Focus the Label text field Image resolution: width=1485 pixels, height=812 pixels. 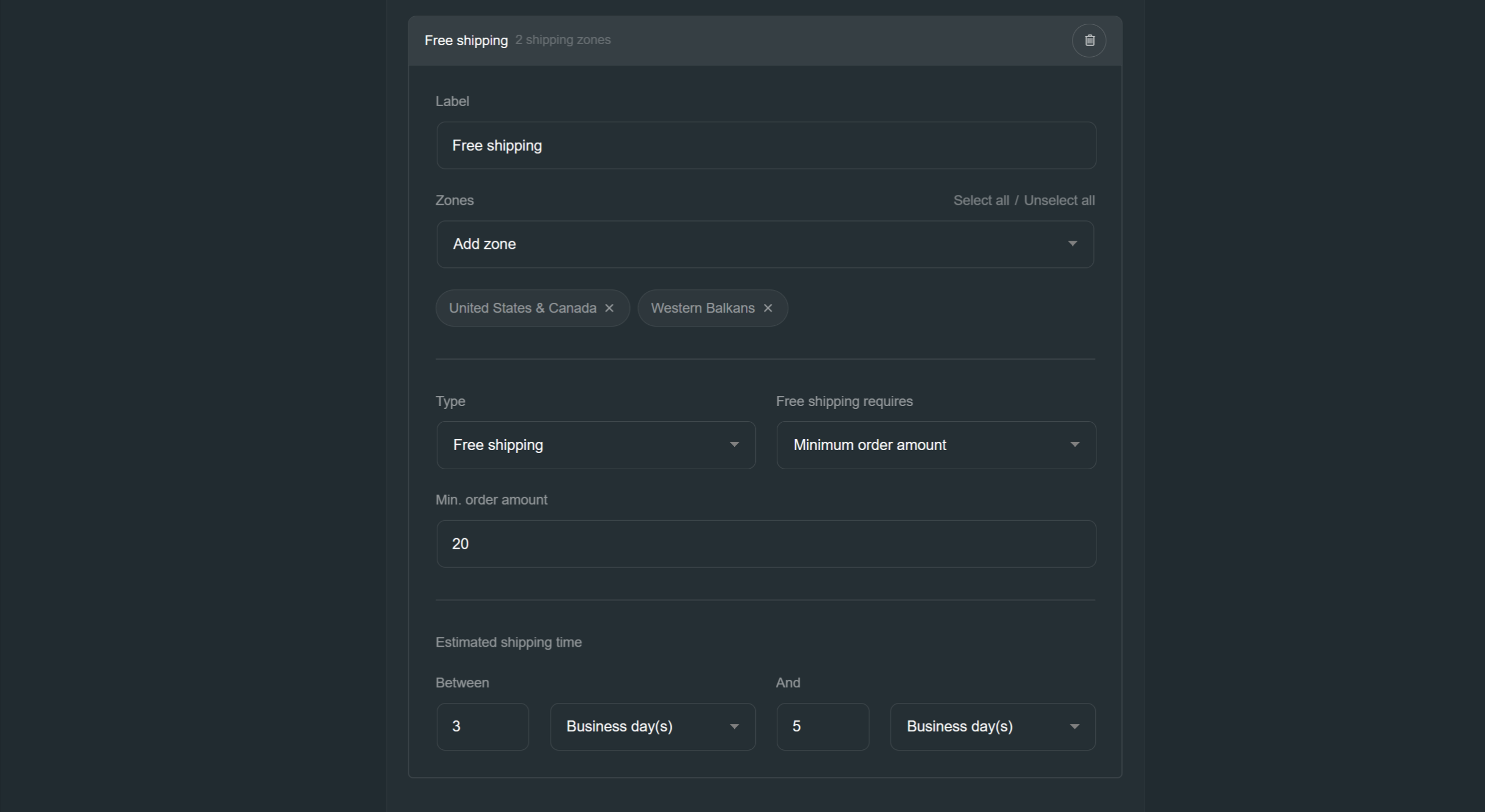(x=766, y=146)
